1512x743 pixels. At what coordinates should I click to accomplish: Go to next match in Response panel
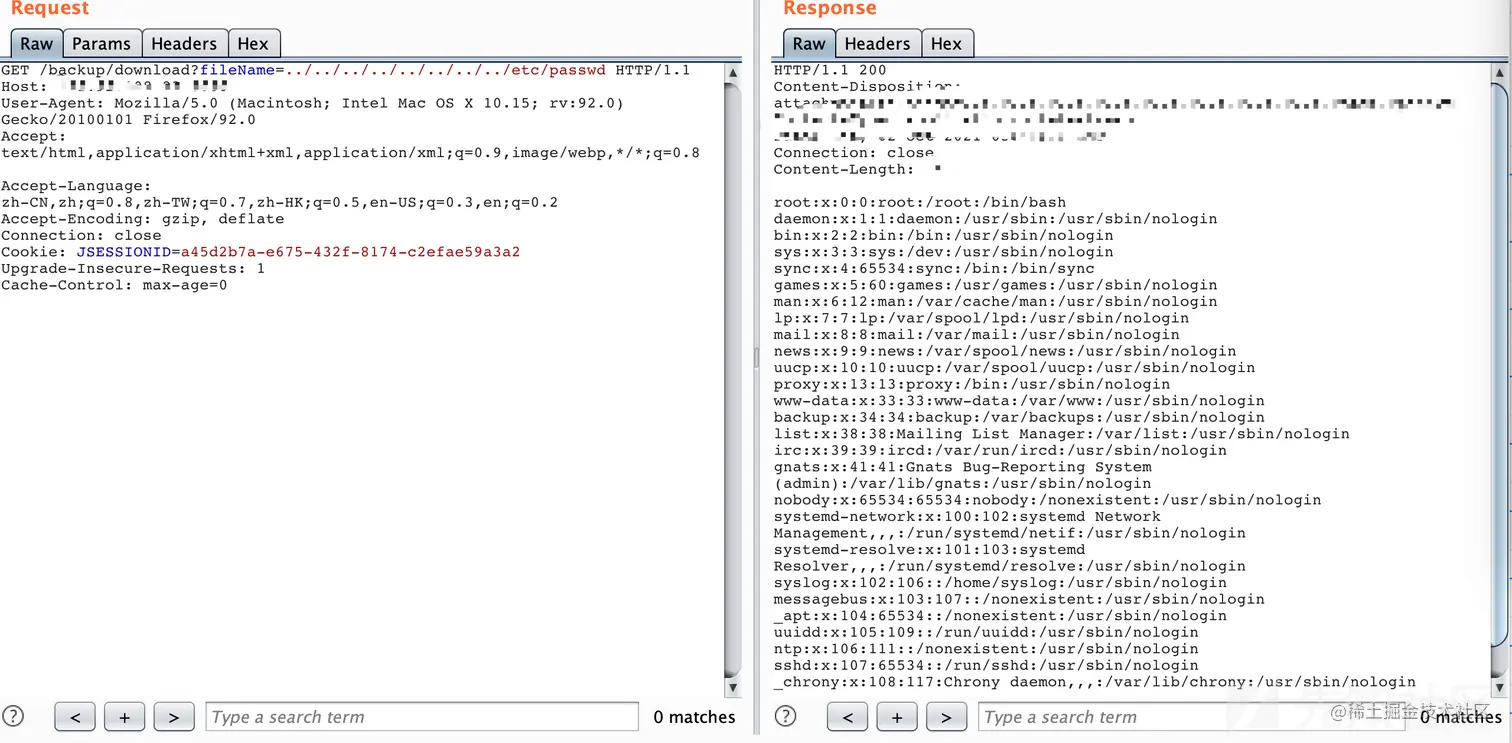coord(945,717)
